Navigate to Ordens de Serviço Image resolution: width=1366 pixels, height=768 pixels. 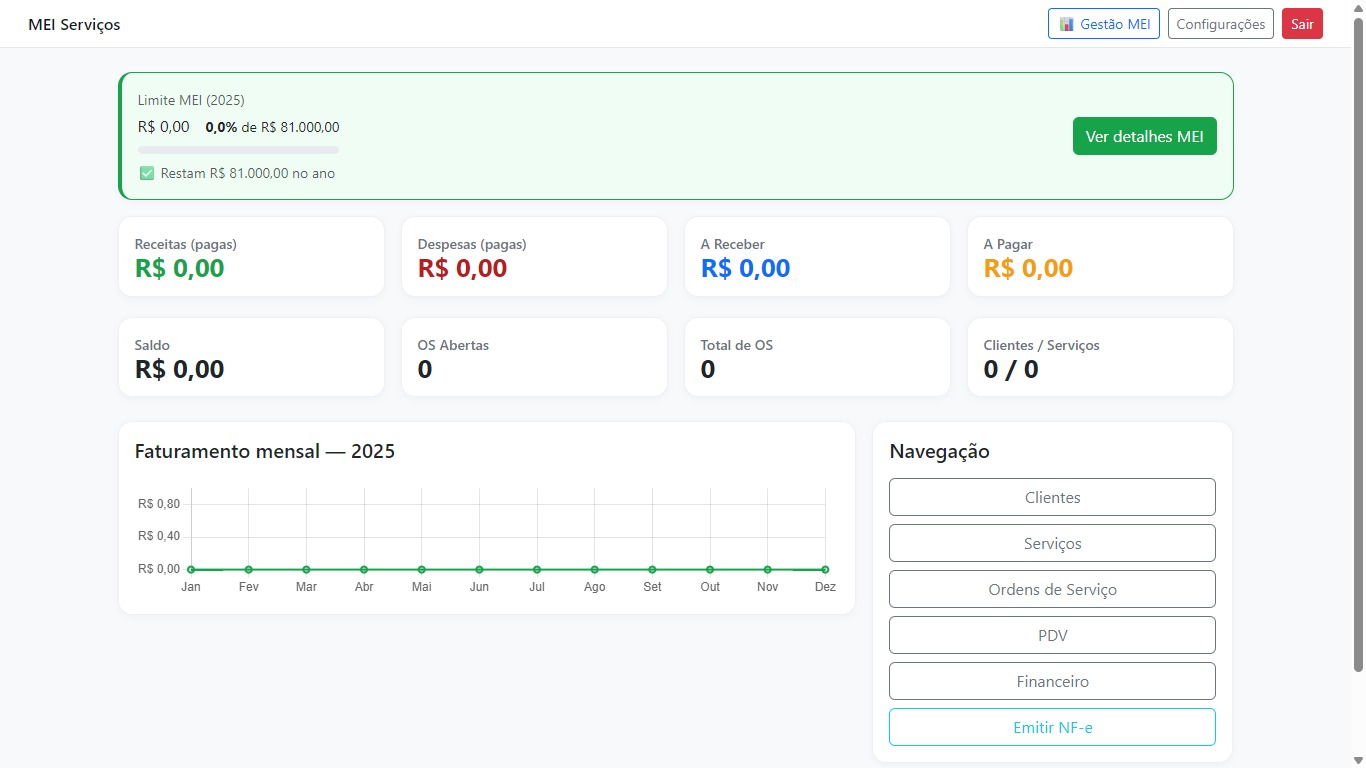[1052, 589]
